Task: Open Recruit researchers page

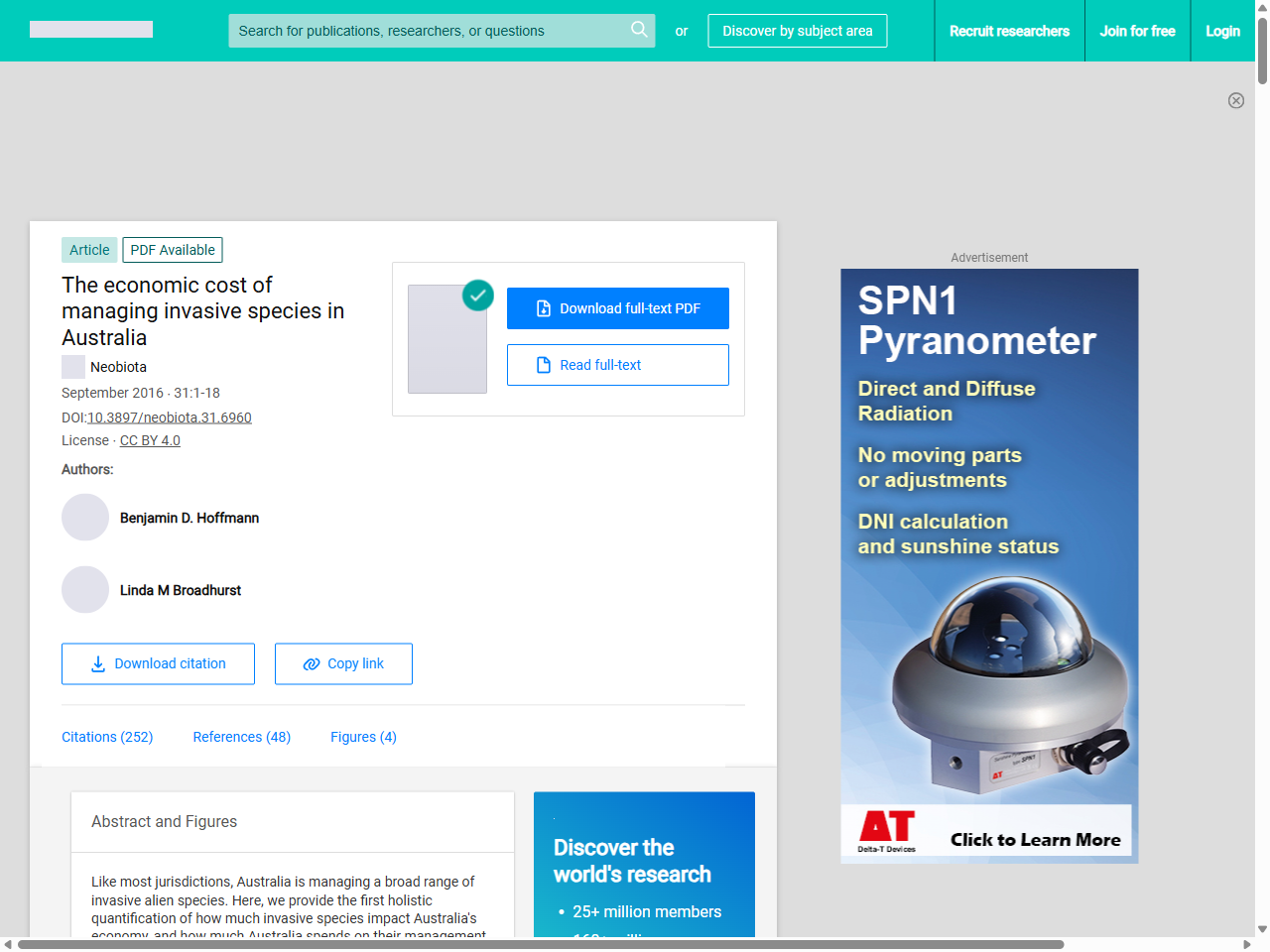Action: [1009, 31]
